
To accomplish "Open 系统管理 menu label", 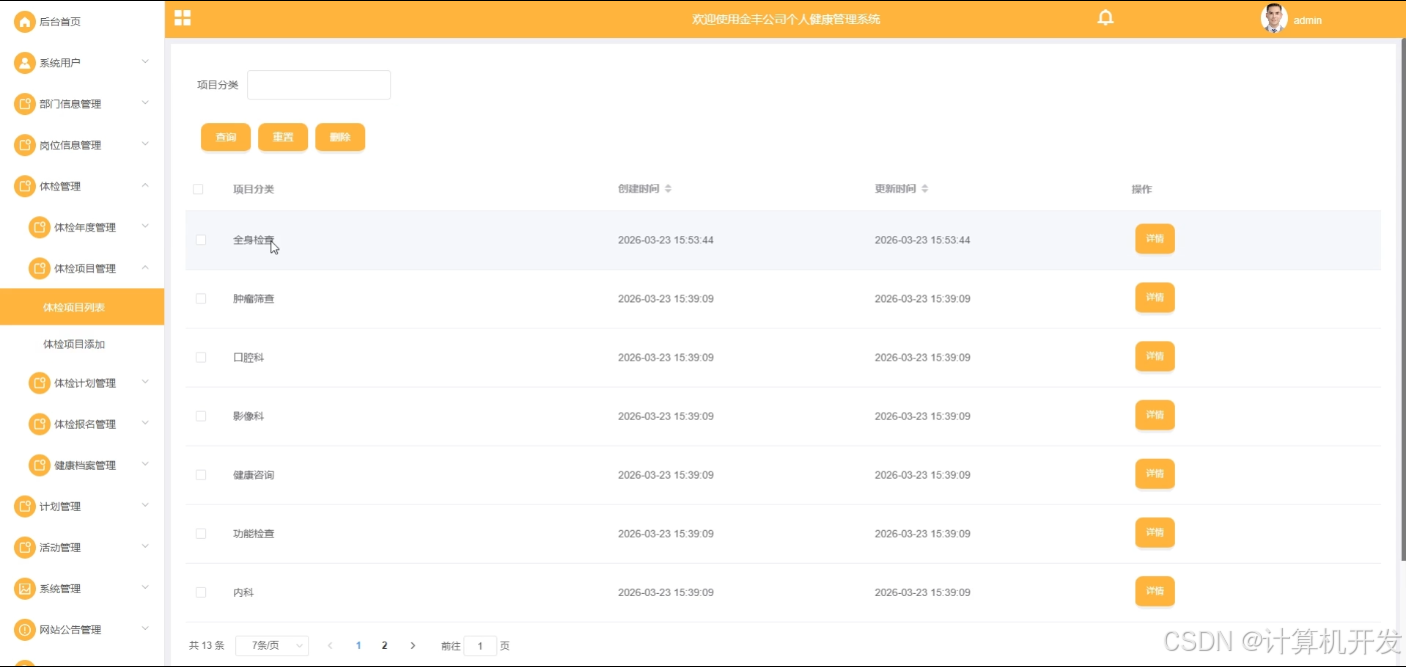I will click(60, 589).
